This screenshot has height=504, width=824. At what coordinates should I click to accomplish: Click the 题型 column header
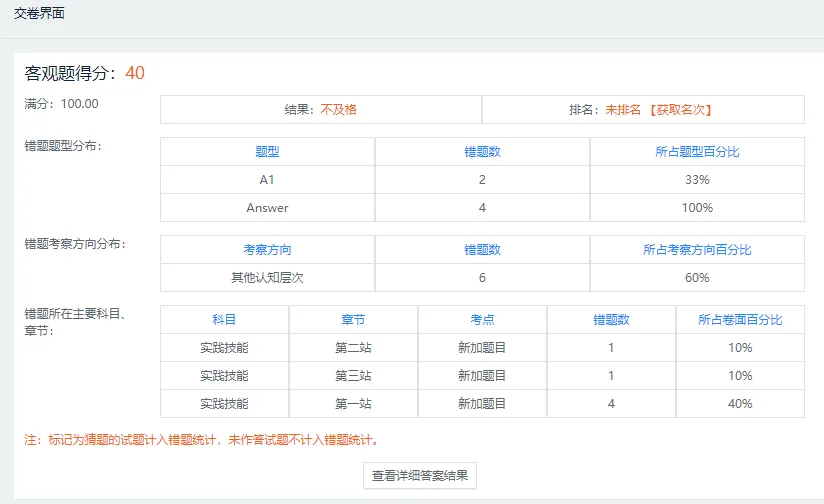pyautogui.click(x=267, y=152)
